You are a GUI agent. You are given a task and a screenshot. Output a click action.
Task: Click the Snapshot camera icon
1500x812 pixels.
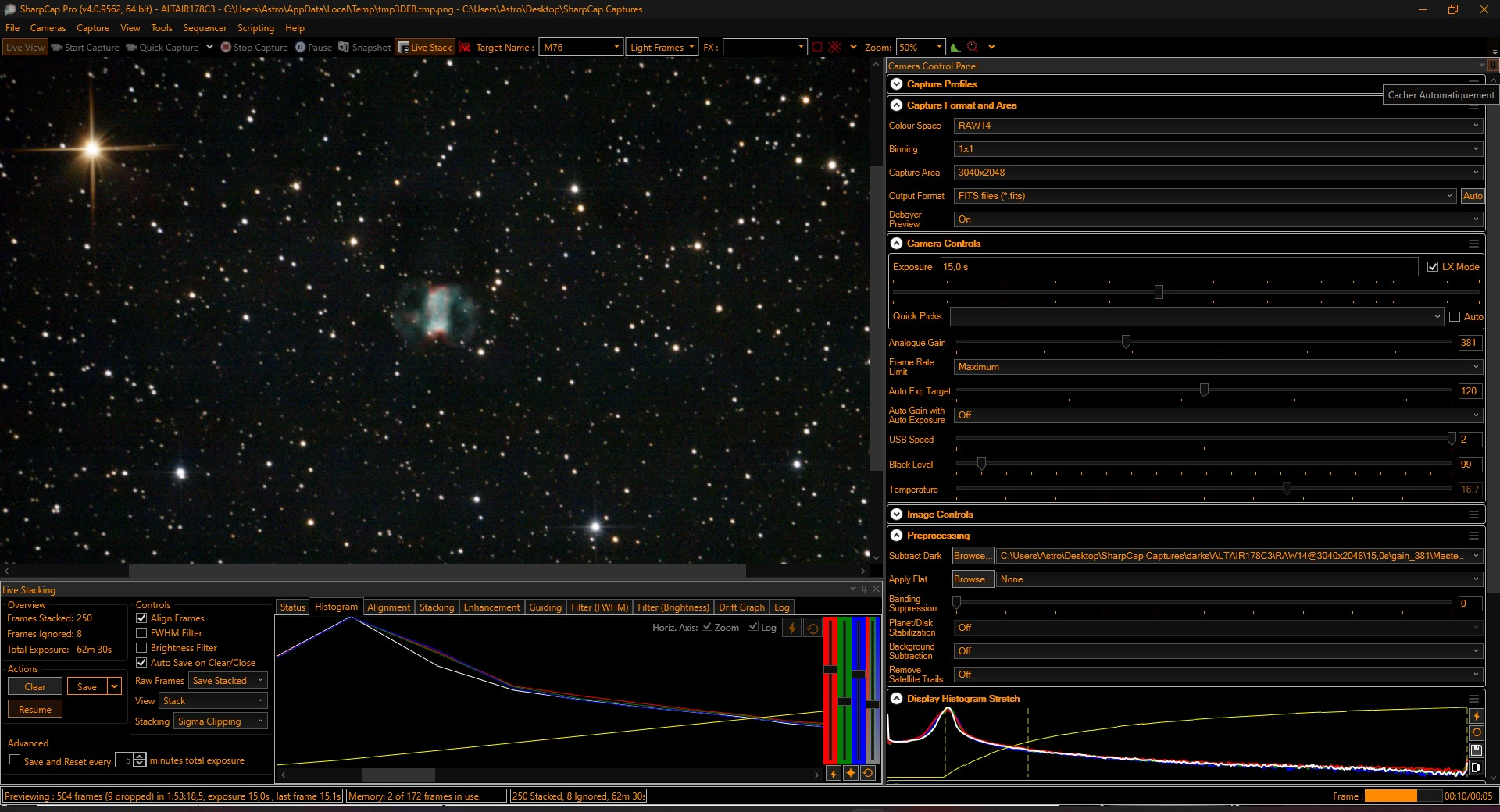[343, 47]
